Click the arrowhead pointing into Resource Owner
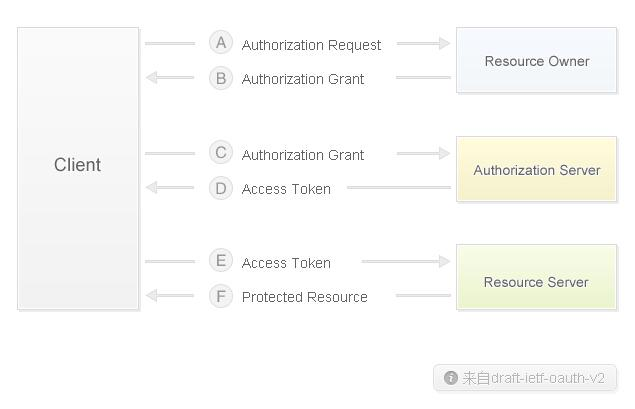 pyautogui.click(x=444, y=43)
